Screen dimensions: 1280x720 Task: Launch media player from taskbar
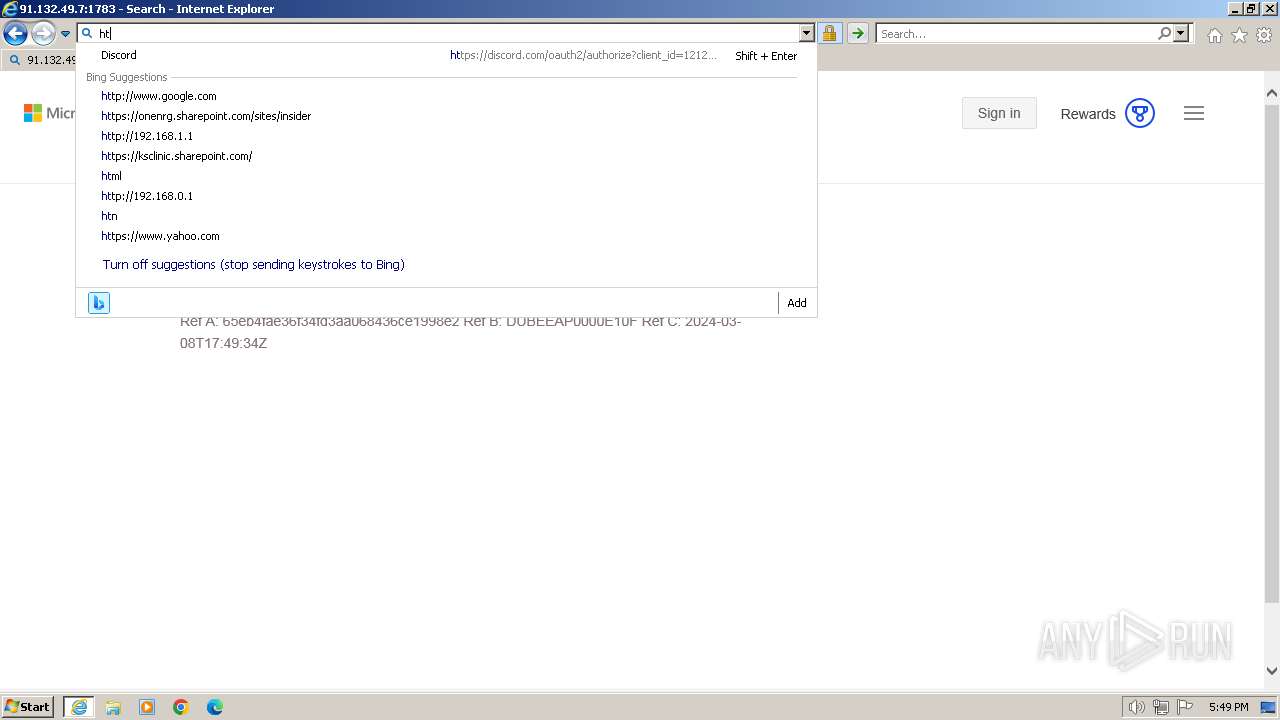click(x=147, y=707)
